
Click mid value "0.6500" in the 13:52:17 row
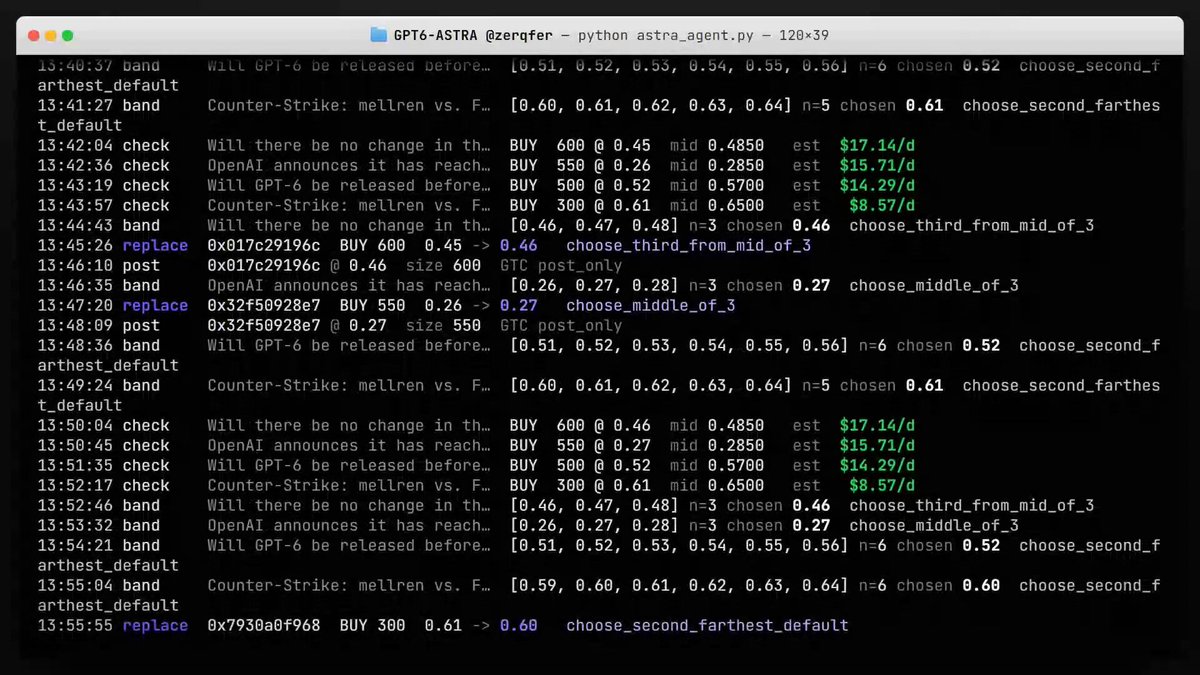736,485
